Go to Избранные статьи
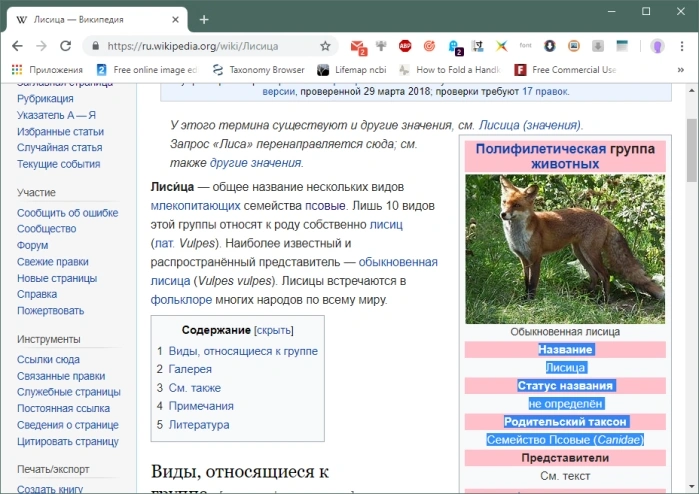Screen dimensions: 699x494 [60, 132]
